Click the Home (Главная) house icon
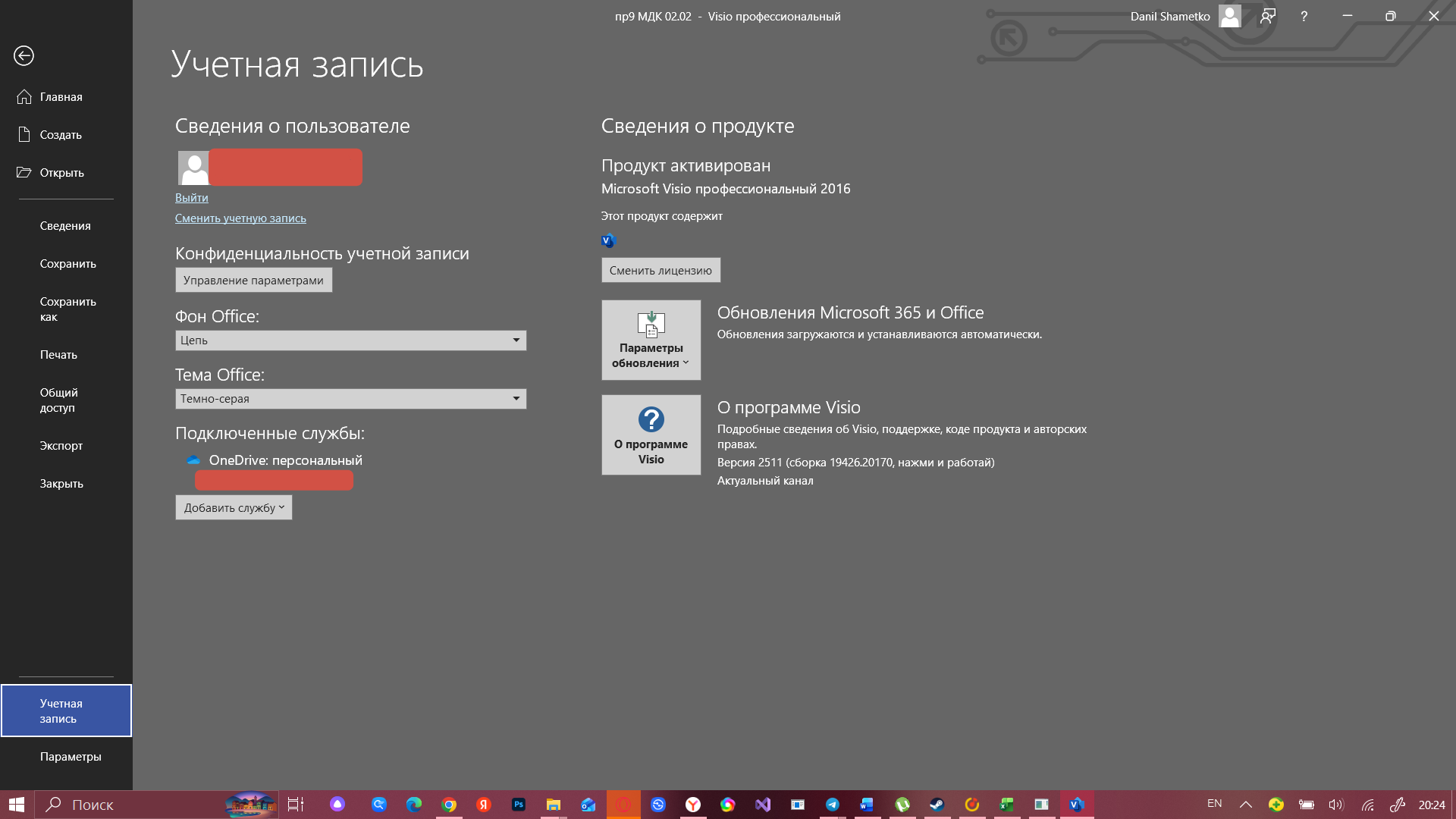Image resolution: width=1456 pixels, height=819 pixels. 24,96
